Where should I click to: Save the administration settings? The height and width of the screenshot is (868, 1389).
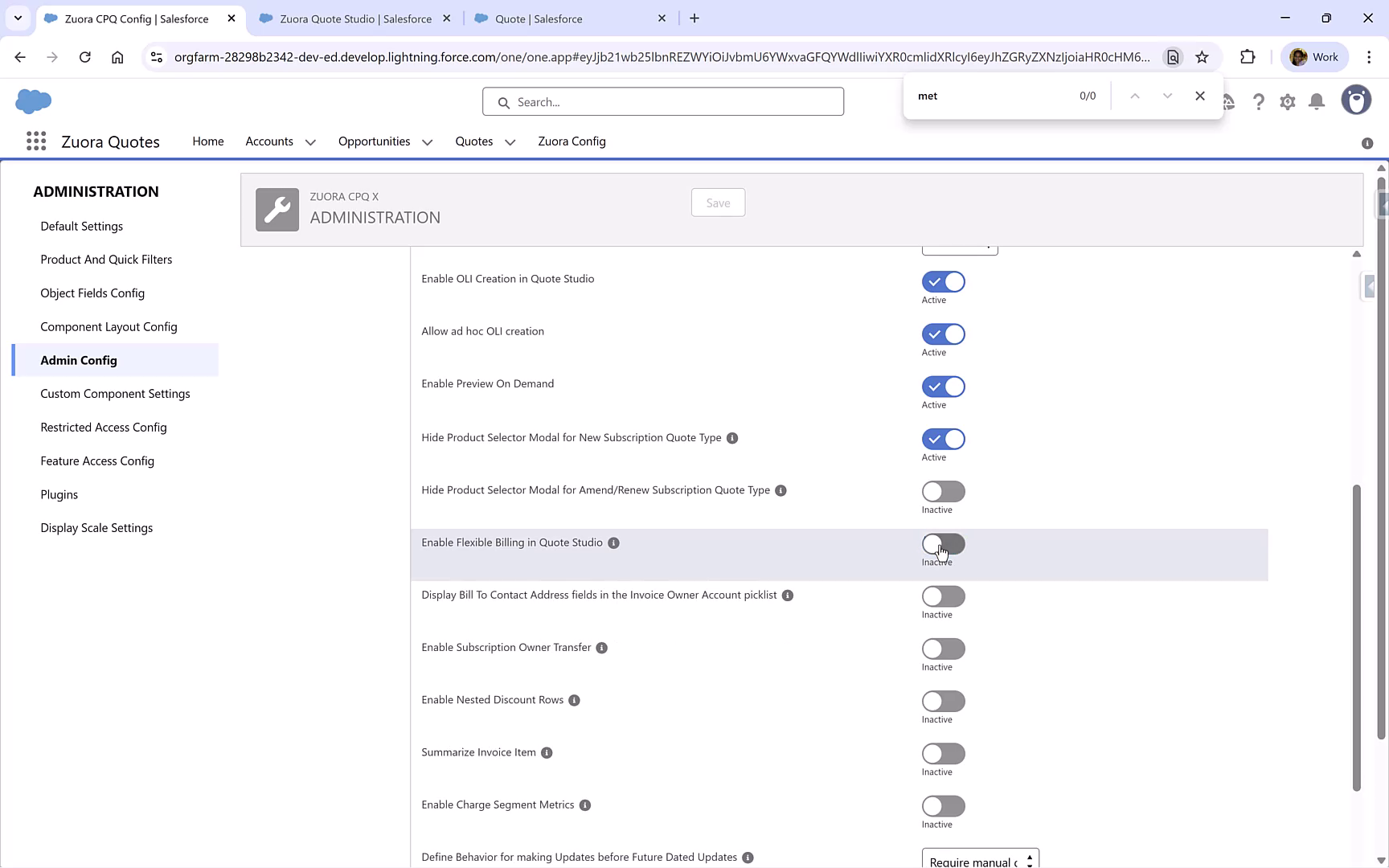718,203
